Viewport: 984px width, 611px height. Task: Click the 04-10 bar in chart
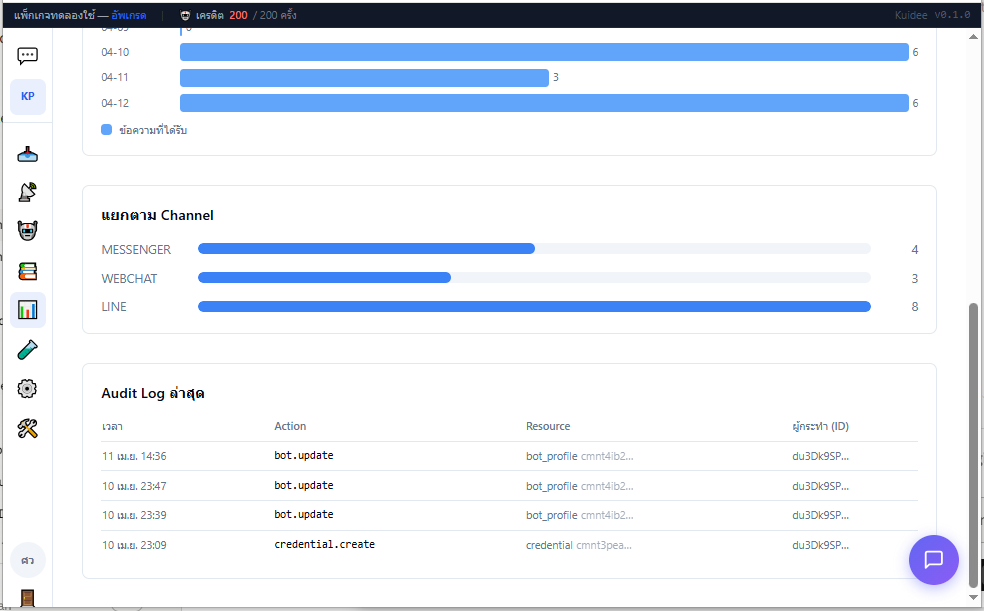point(544,52)
